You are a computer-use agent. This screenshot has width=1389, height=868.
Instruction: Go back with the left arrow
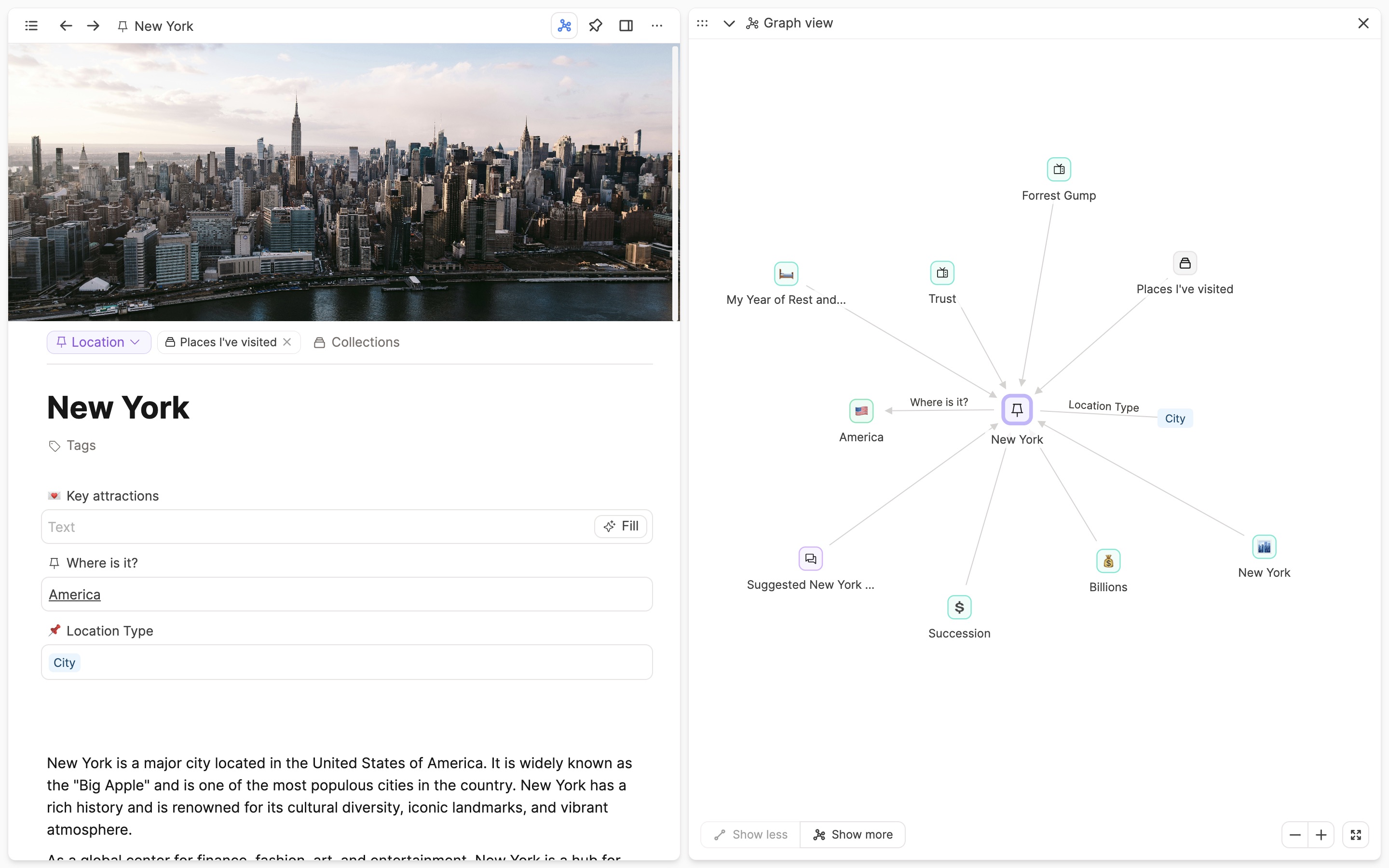(x=66, y=26)
